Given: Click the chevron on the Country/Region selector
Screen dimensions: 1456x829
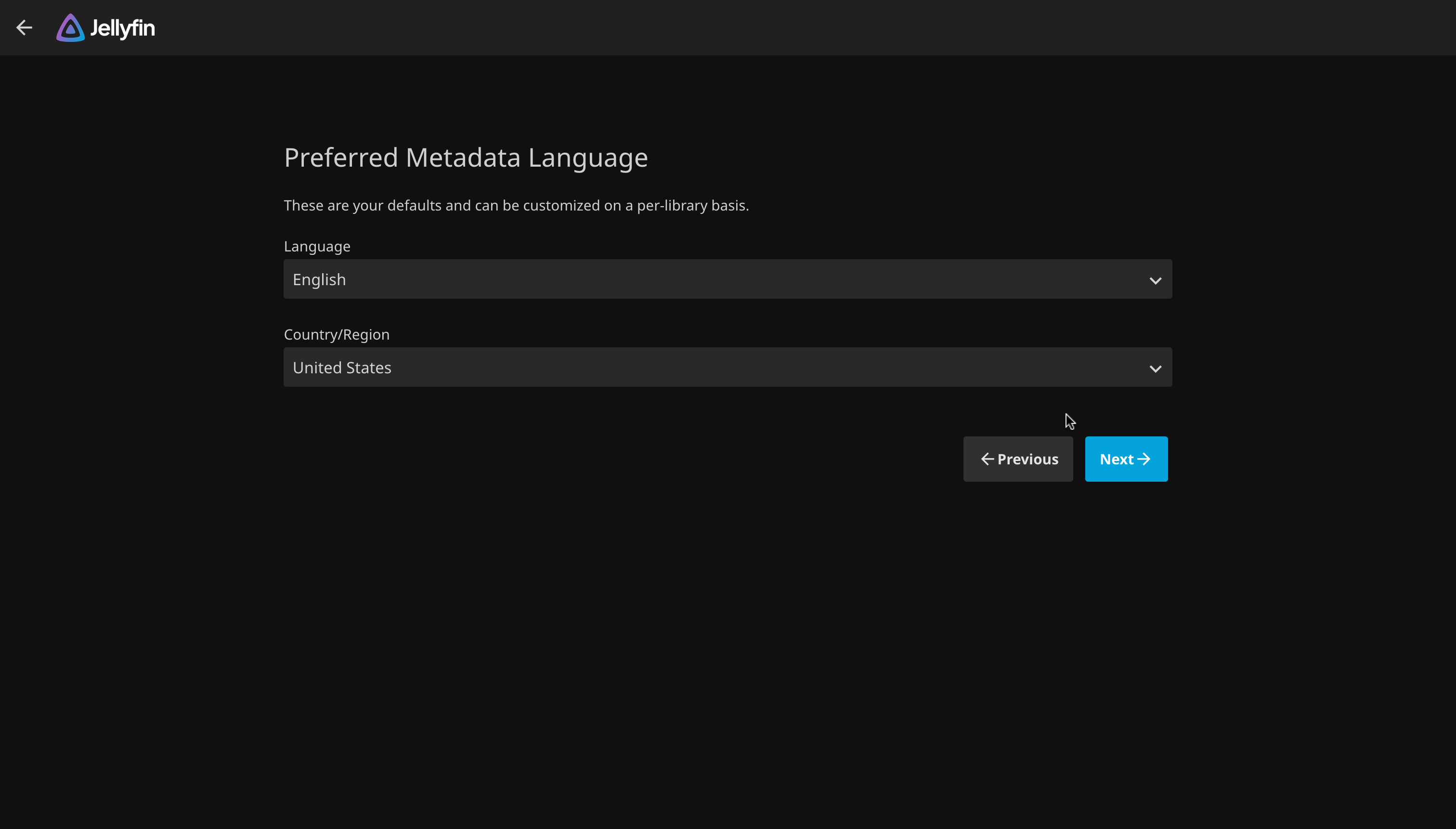Looking at the screenshot, I should pos(1156,368).
